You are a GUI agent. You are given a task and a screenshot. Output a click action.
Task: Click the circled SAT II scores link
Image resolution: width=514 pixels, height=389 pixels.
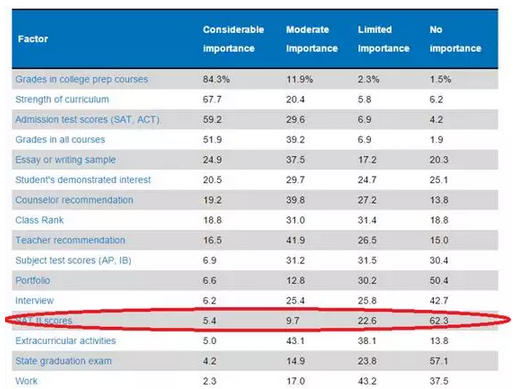[44, 321]
